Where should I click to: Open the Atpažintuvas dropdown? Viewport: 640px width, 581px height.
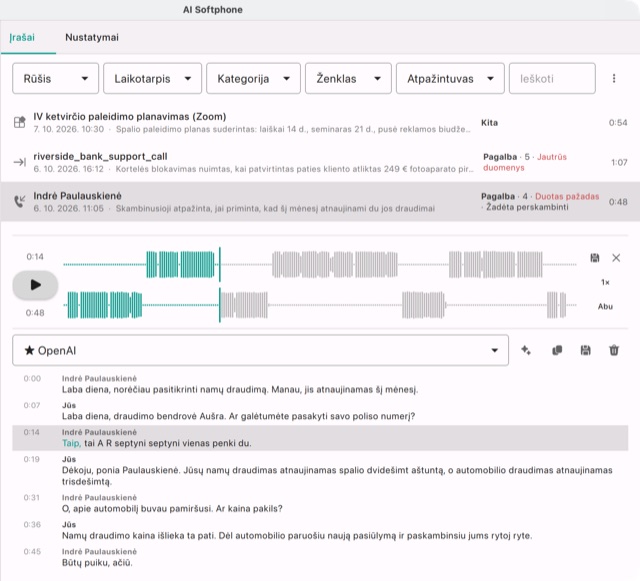click(x=450, y=78)
